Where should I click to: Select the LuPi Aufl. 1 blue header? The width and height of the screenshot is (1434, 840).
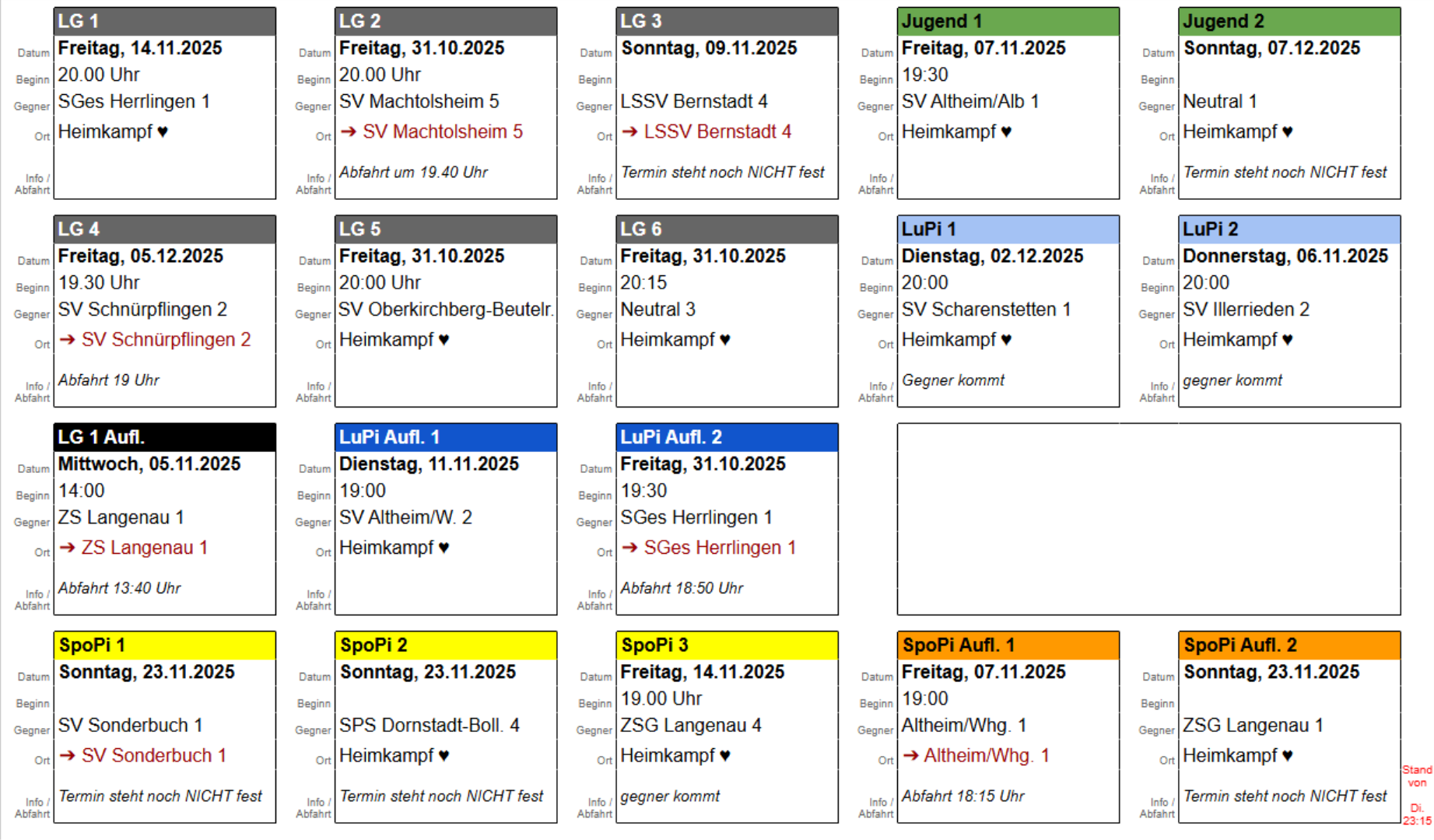pyautogui.click(x=445, y=437)
